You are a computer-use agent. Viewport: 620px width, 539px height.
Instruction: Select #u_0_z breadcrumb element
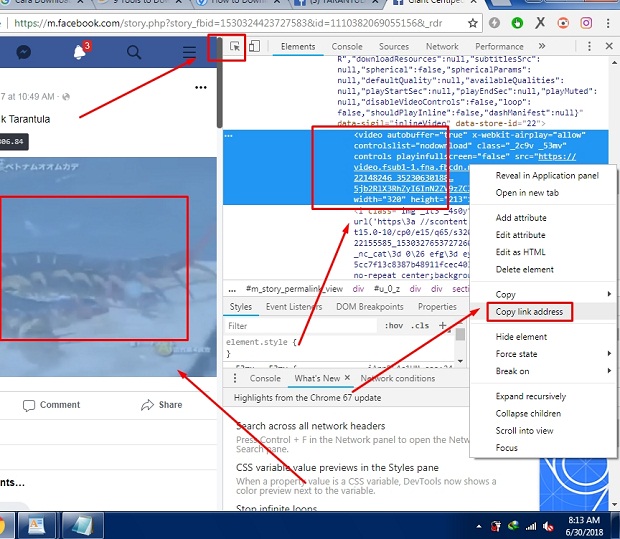coord(387,289)
